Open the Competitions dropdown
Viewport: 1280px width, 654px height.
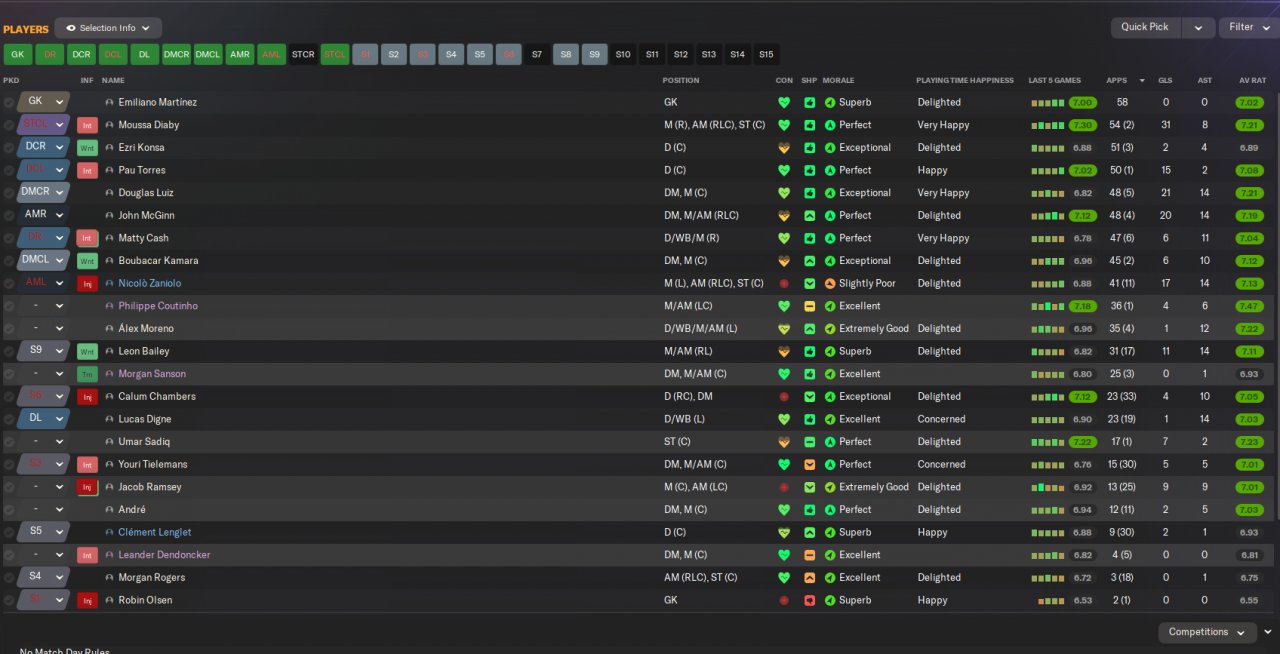[x=1207, y=632]
